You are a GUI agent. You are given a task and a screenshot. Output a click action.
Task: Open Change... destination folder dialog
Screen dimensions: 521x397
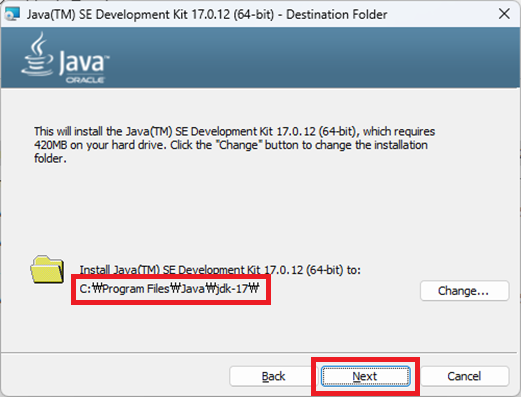click(464, 291)
